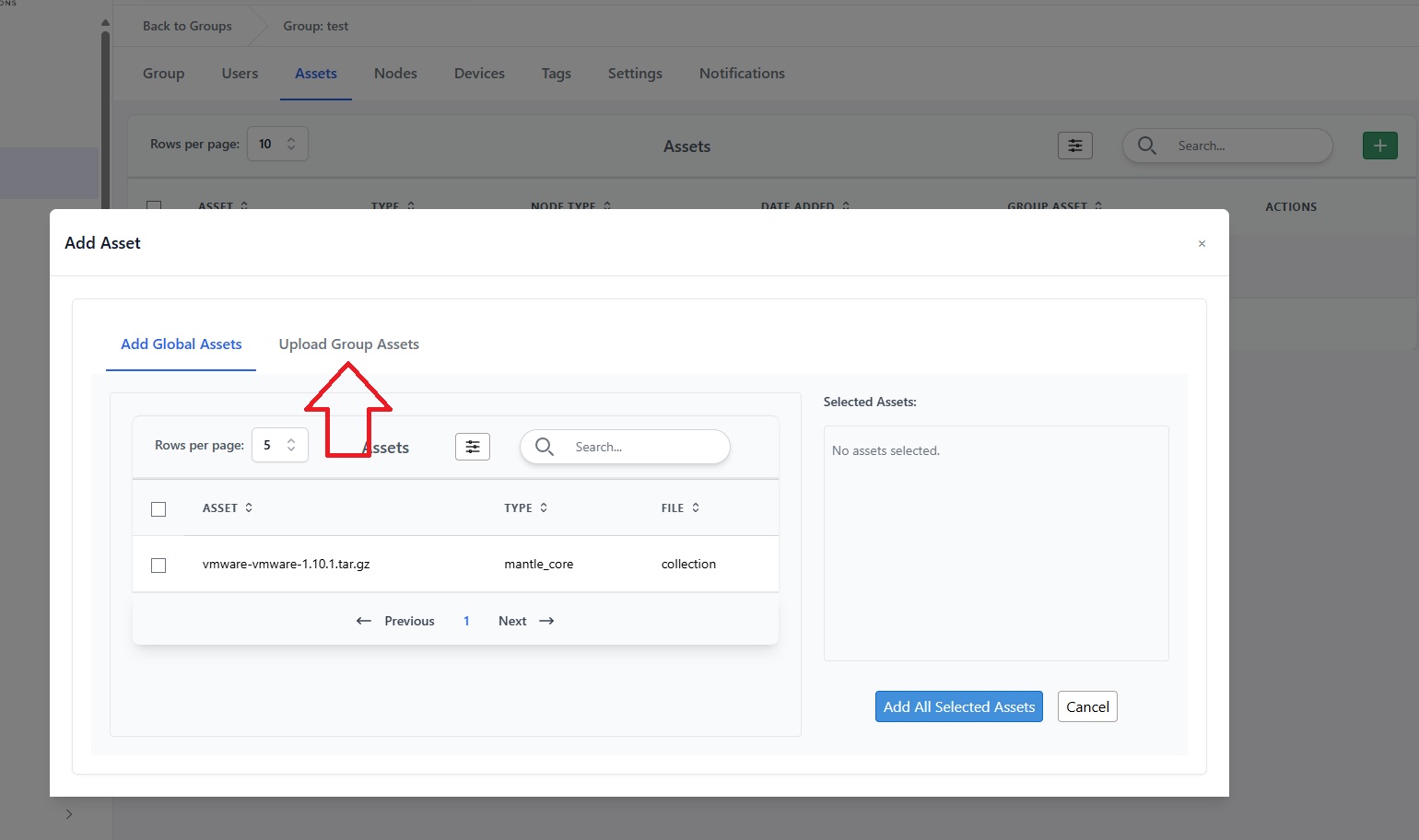Sort dialog table by ASSET column
Image resolution: width=1419 pixels, height=840 pixels.
point(228,508)
